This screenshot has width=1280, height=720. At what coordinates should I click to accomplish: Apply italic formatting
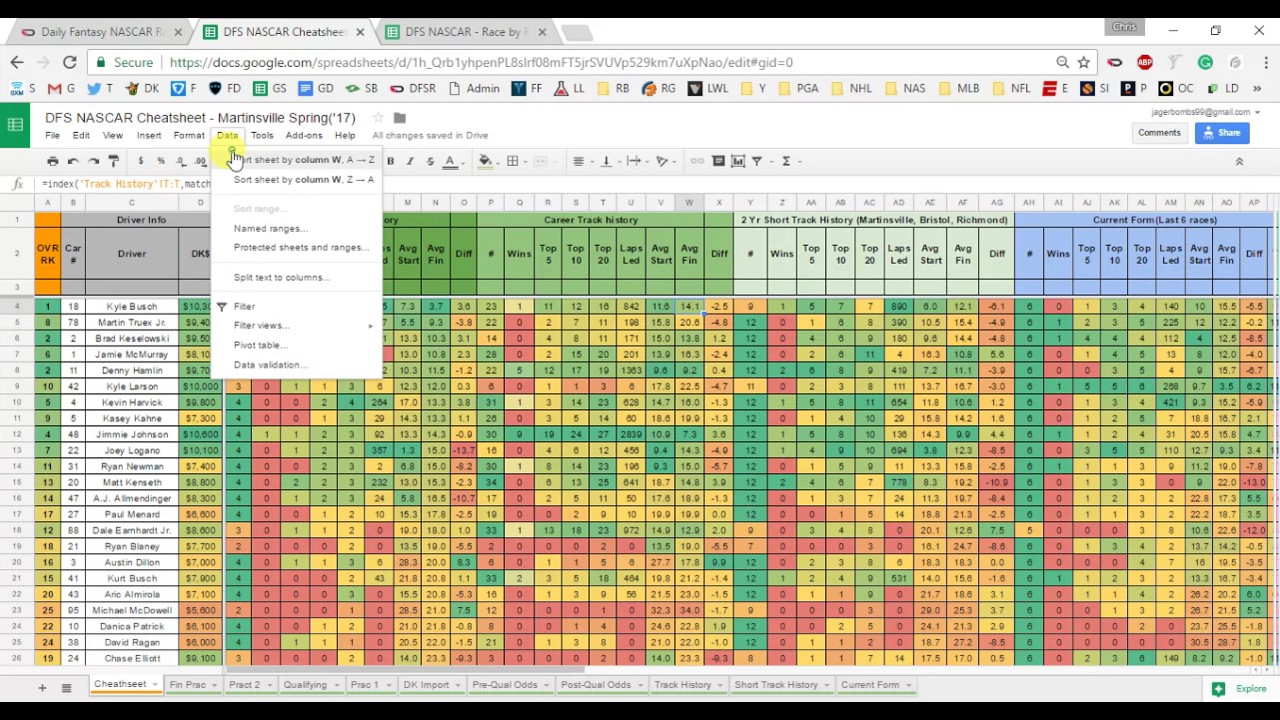[x=410, y=161]
